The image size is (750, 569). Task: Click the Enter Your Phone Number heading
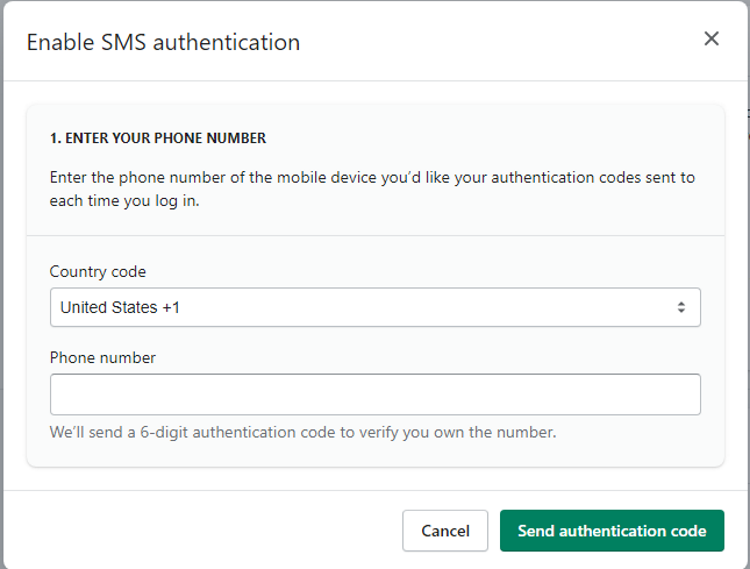coord(158,138)
